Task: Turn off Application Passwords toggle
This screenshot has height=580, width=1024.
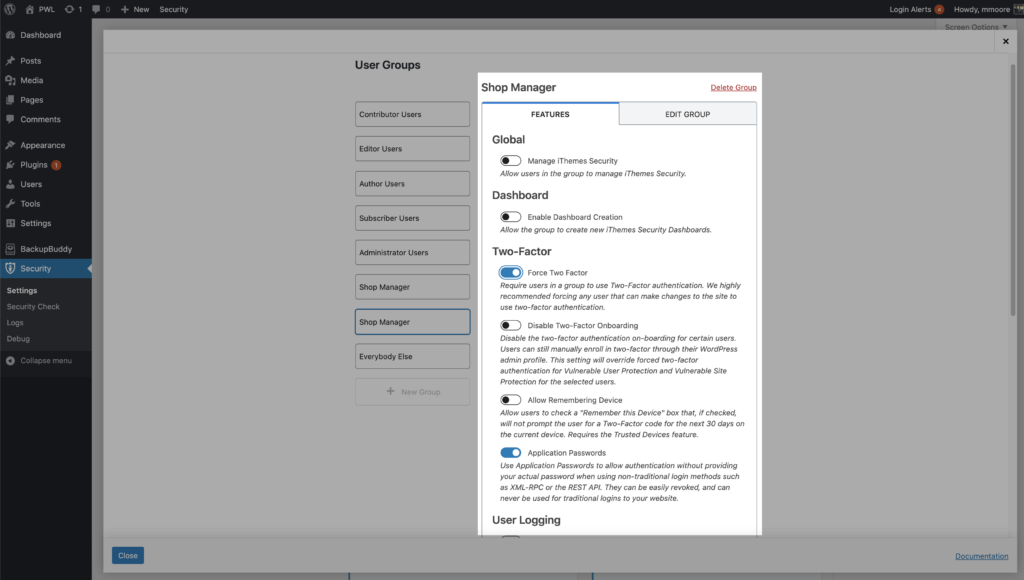Action: pos(511,453)
